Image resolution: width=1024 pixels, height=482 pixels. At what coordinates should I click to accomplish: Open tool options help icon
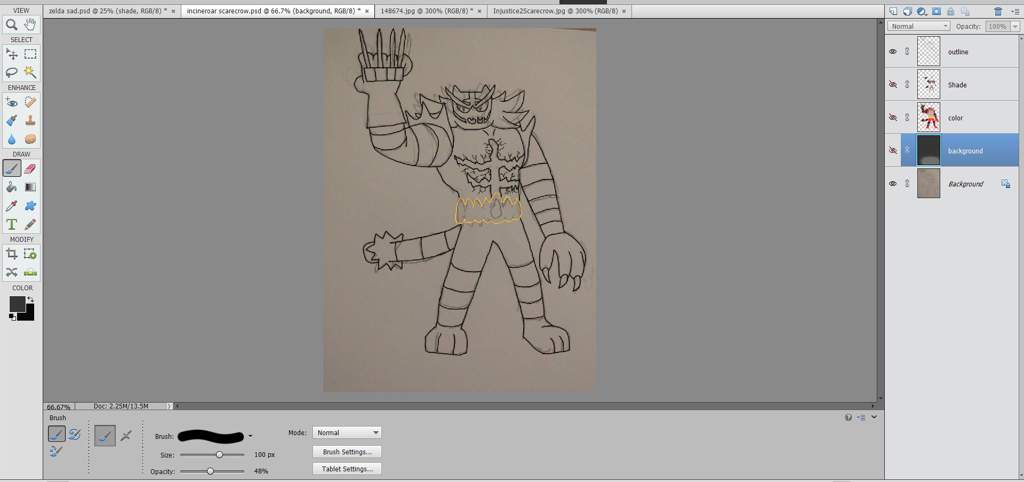(848, 417)
